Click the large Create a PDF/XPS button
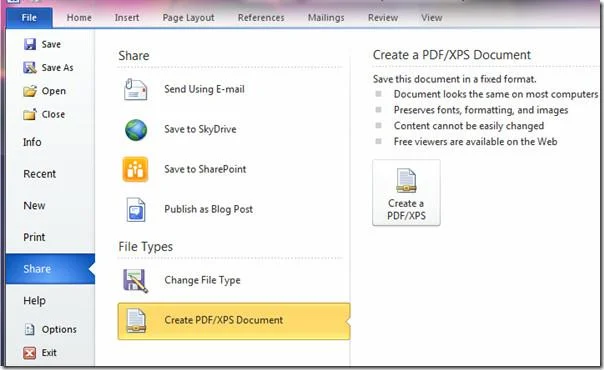The image size is (604, 370). (x=406, y=193)
